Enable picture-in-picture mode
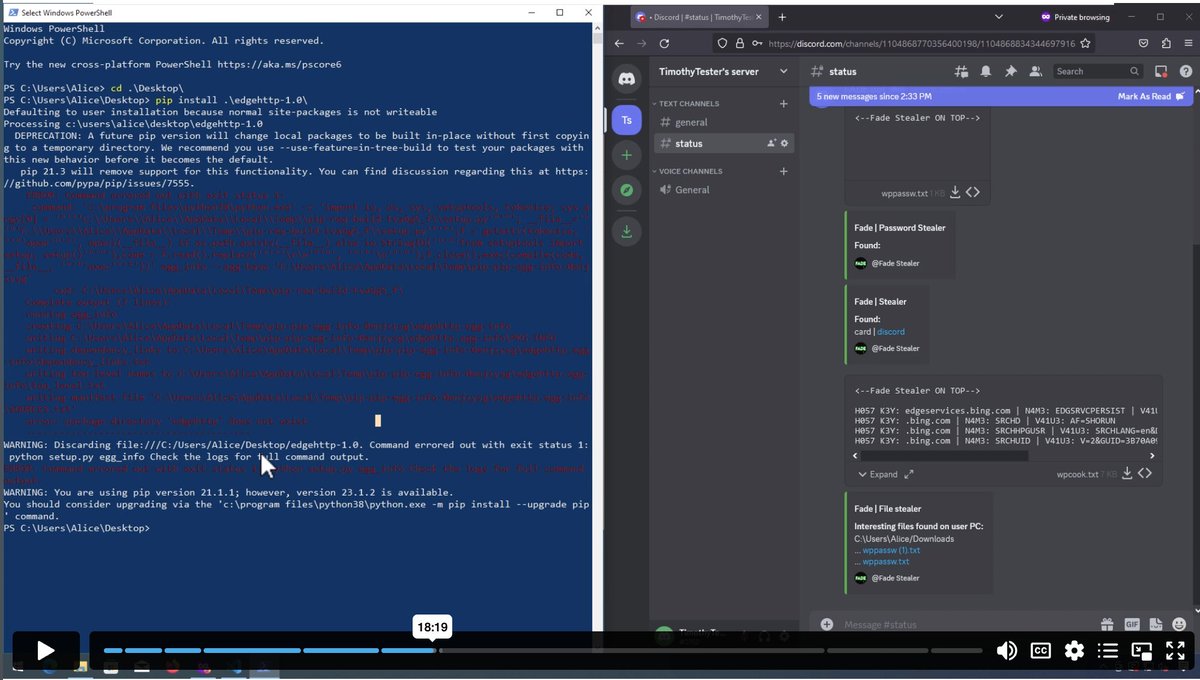The image size is (1200, 680). tap(1141, 650)
